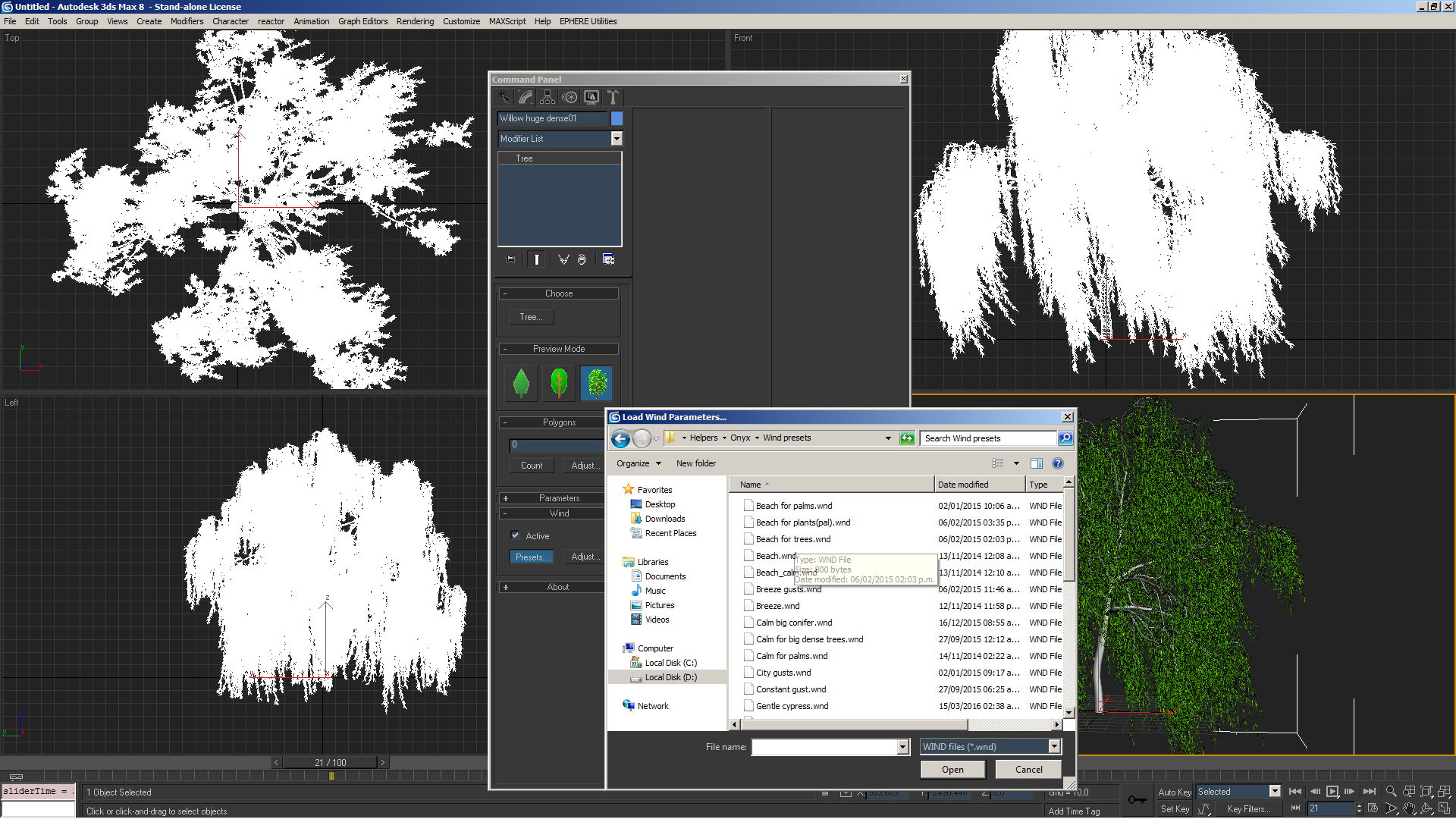Viewport: 1456px width, 819px height.
Task: Activate the Pan View hand tool
Action: pyautogui.click(x=1409, y=809)
